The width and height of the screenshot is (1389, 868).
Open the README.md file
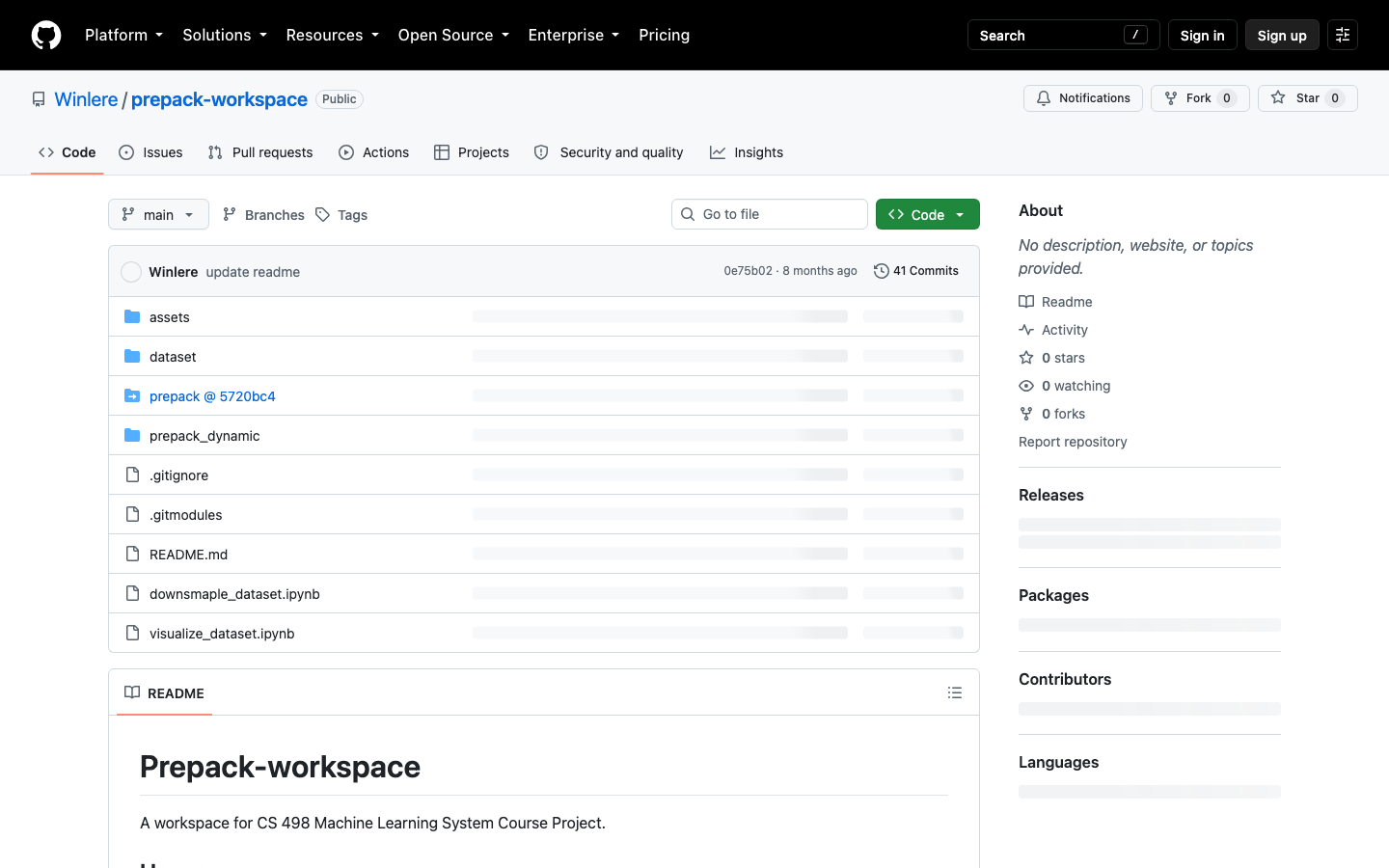[188, 555]
